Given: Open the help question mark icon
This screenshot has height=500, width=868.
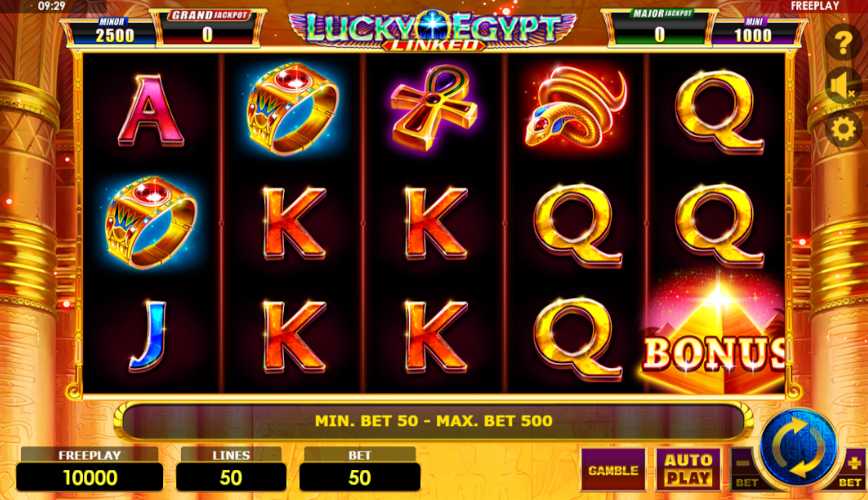Looking at the screenshot, I should pyautogui.click(x=843, y=42).
